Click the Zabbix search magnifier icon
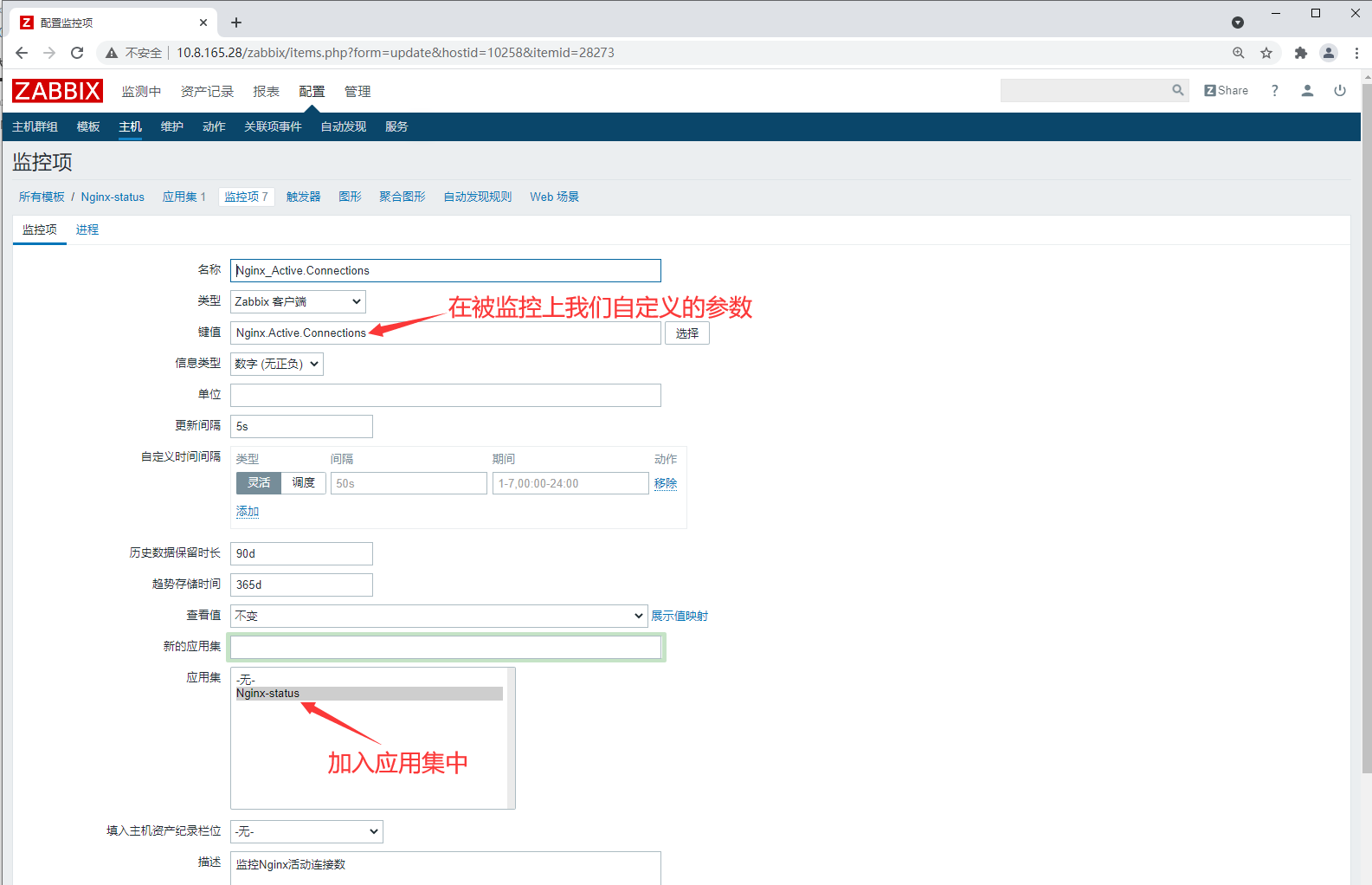 coord(1178,90)
